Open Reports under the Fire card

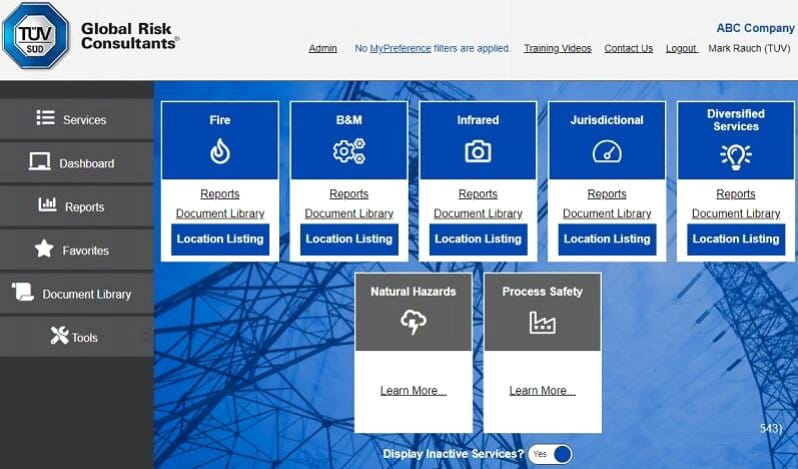[220, 194]
